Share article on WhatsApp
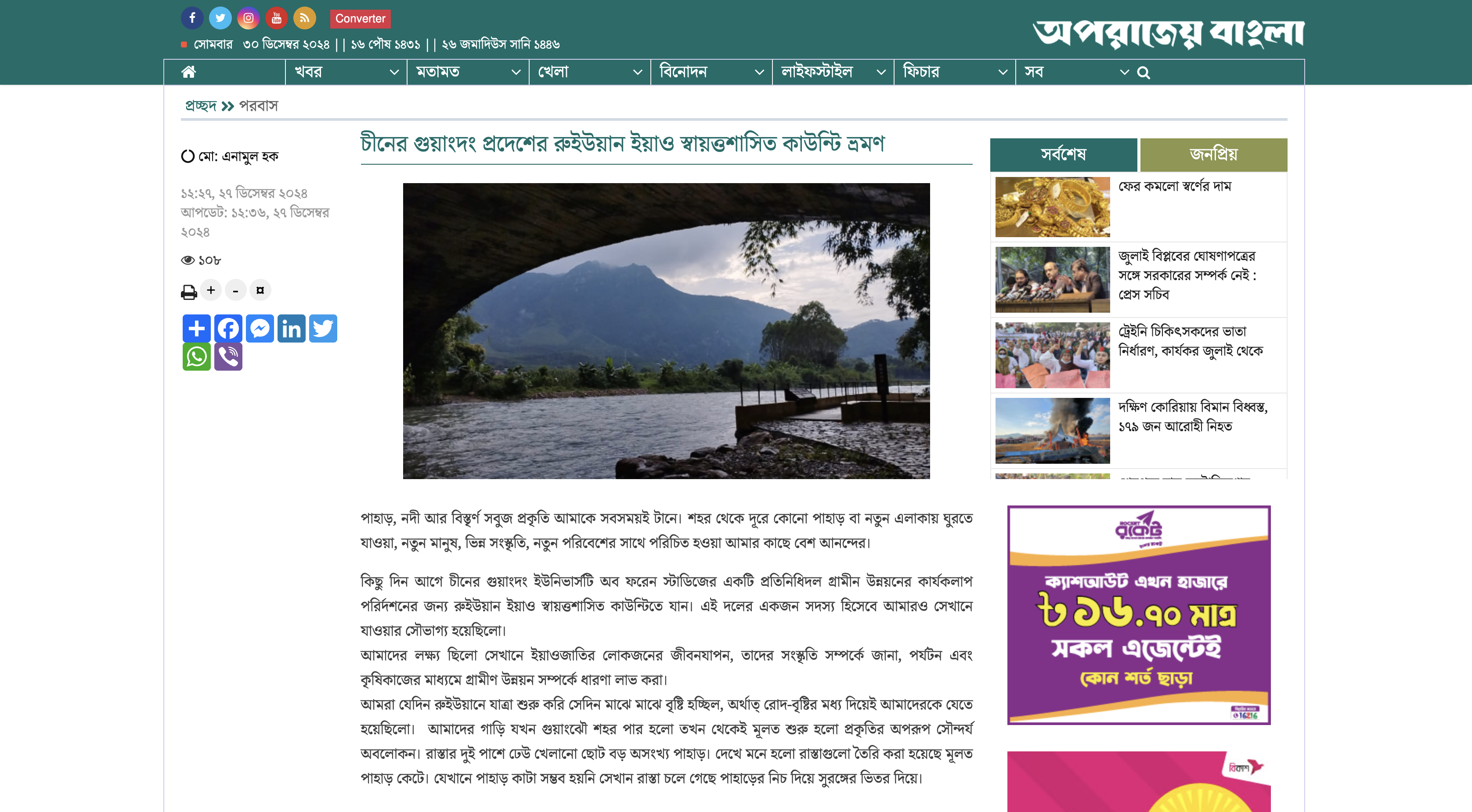This screenshot has height=812, width=1472. tap(197, 357)
